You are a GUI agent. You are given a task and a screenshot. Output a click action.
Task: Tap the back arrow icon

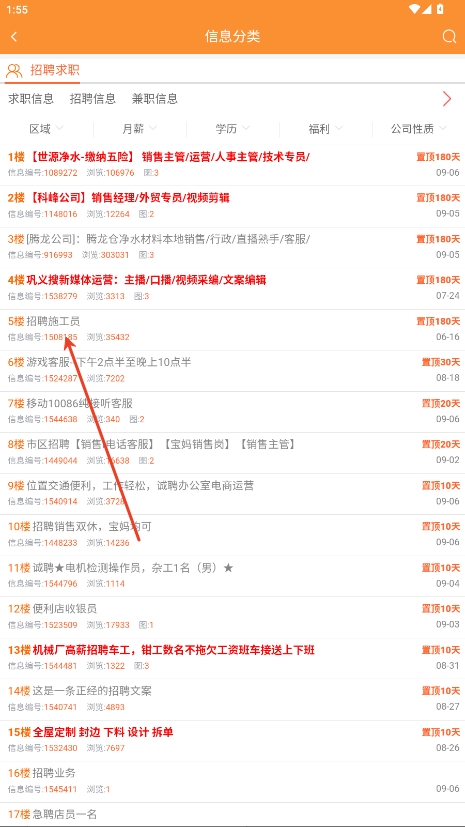[x=14, y=36]
